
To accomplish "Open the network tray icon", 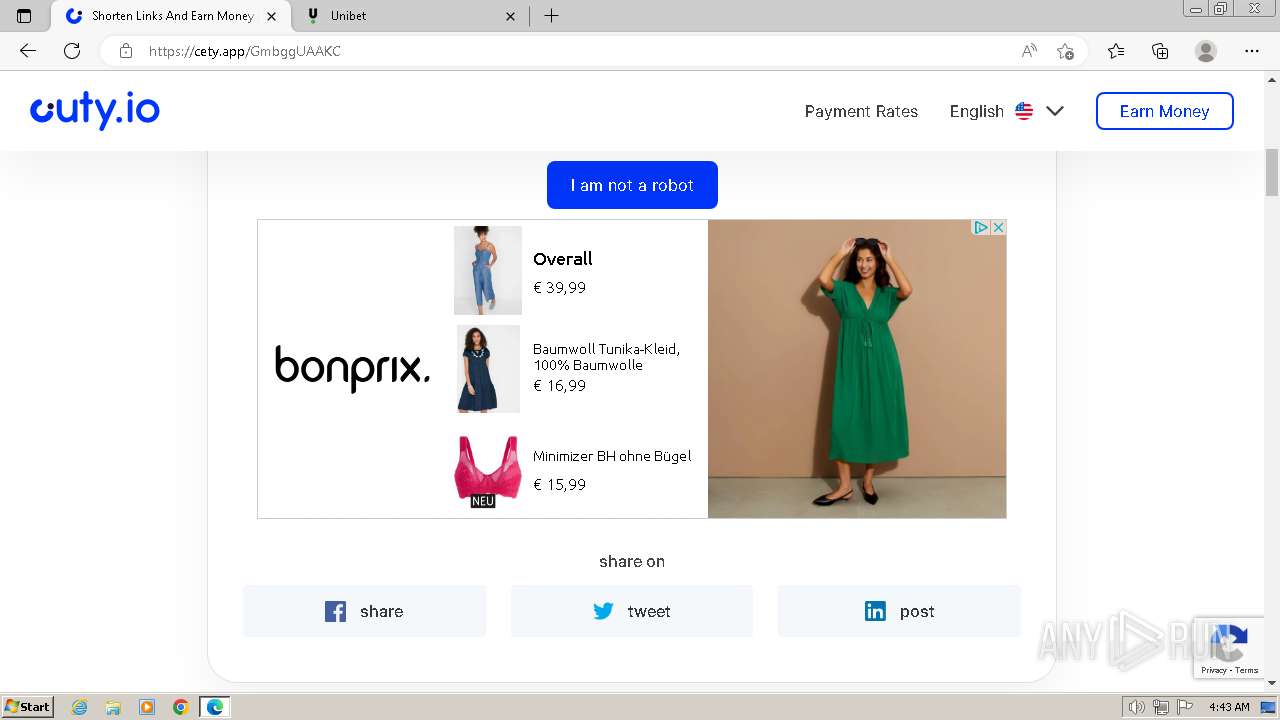I will coord(1161,707).
